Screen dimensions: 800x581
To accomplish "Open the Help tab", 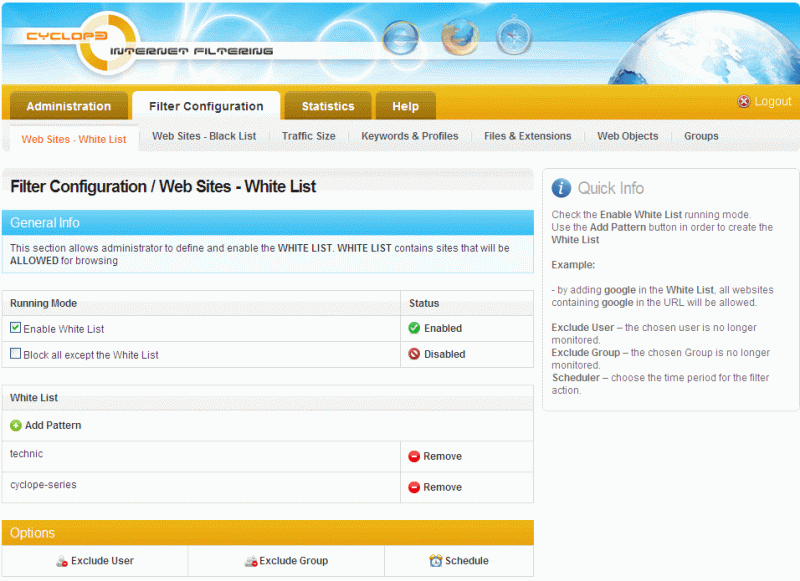I will pyautogui.click(x=405, y=106).
